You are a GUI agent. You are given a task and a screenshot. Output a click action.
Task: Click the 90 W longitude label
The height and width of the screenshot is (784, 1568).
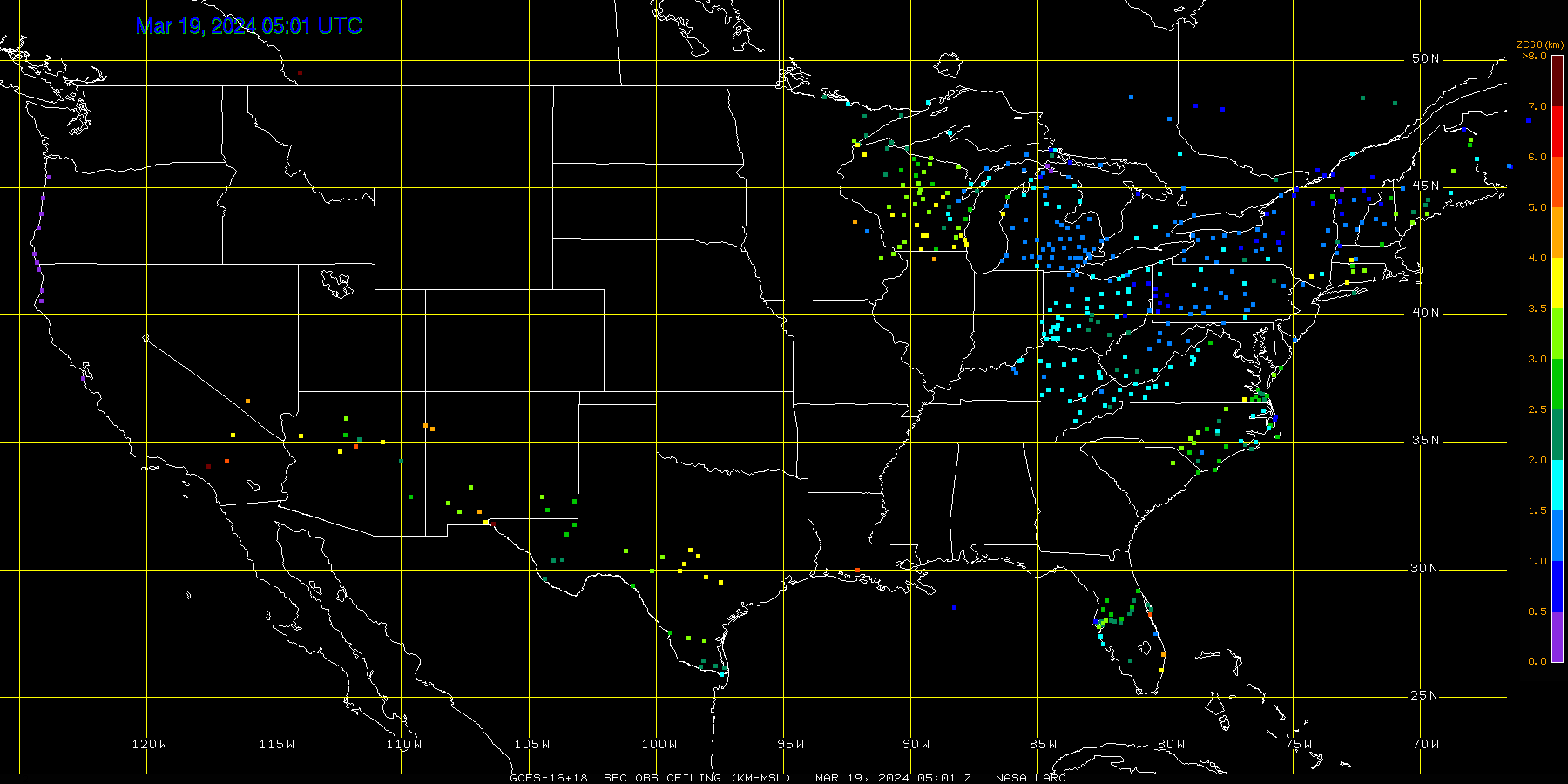916,744
